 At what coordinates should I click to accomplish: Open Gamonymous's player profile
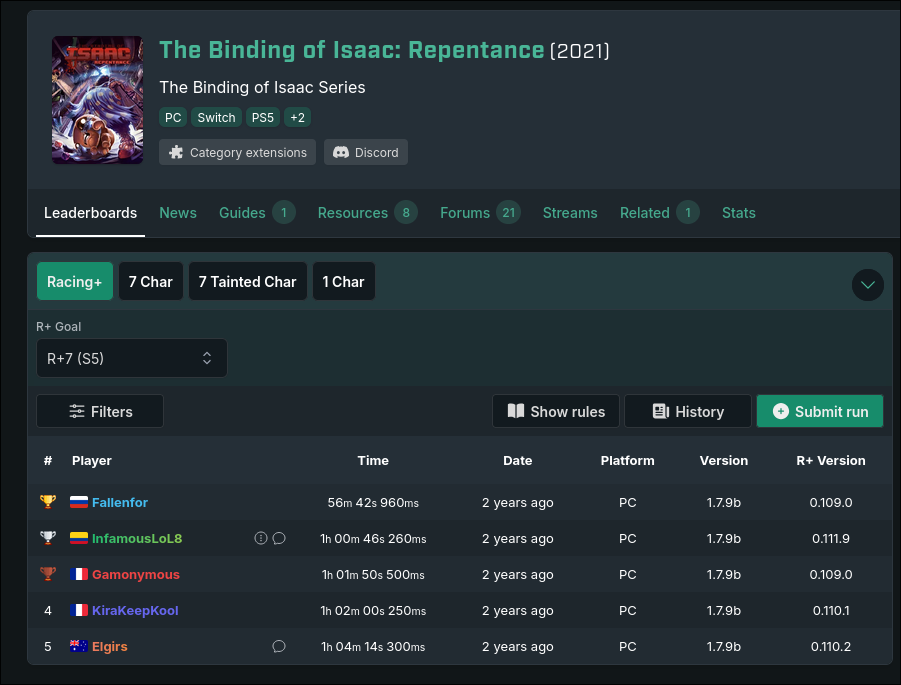[x=136, y=575]
